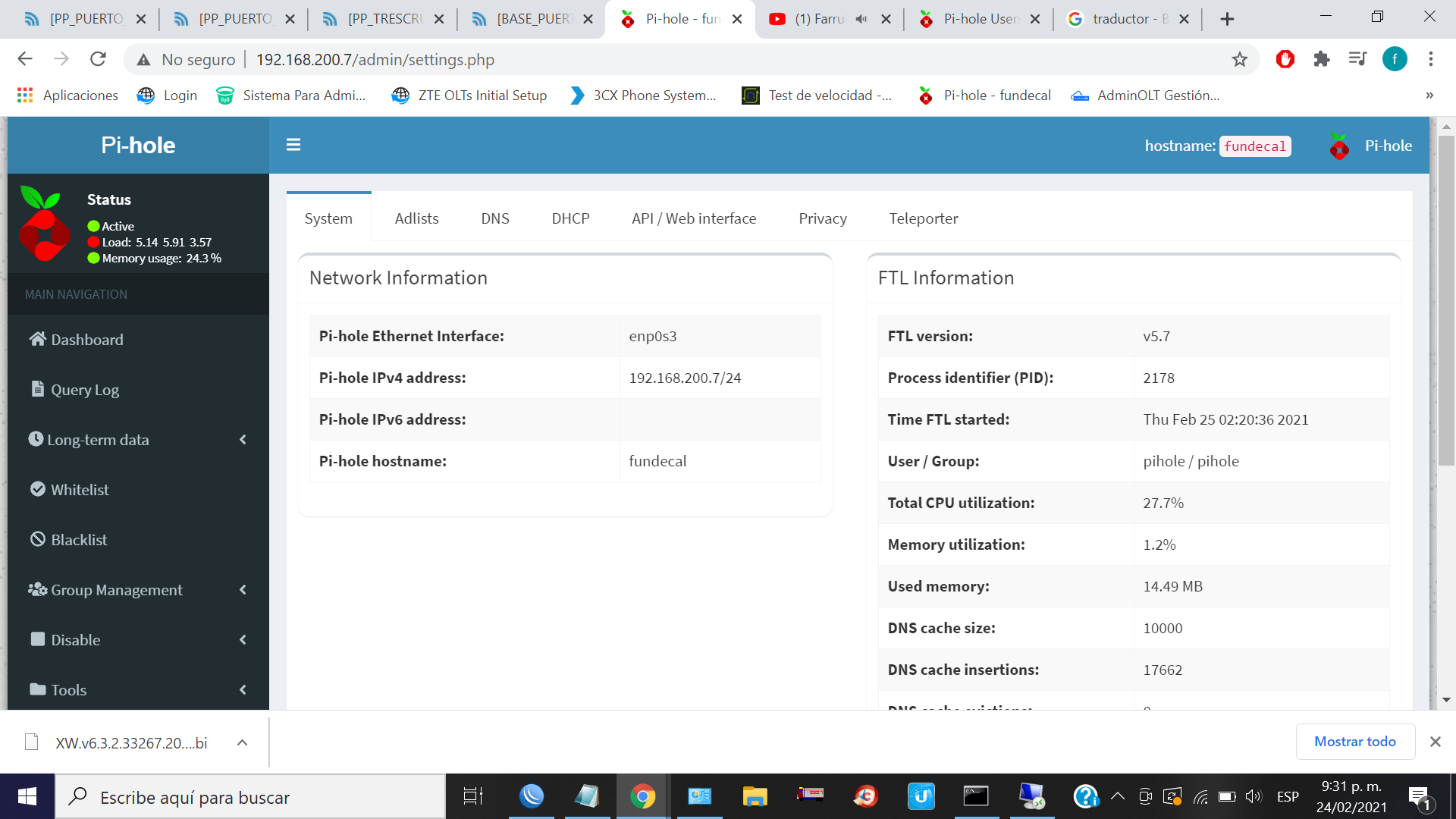The width and height of the screenshot is (1456, 819).
Task: Click the Memory usage green indicator
Action: tap(93, 258)
